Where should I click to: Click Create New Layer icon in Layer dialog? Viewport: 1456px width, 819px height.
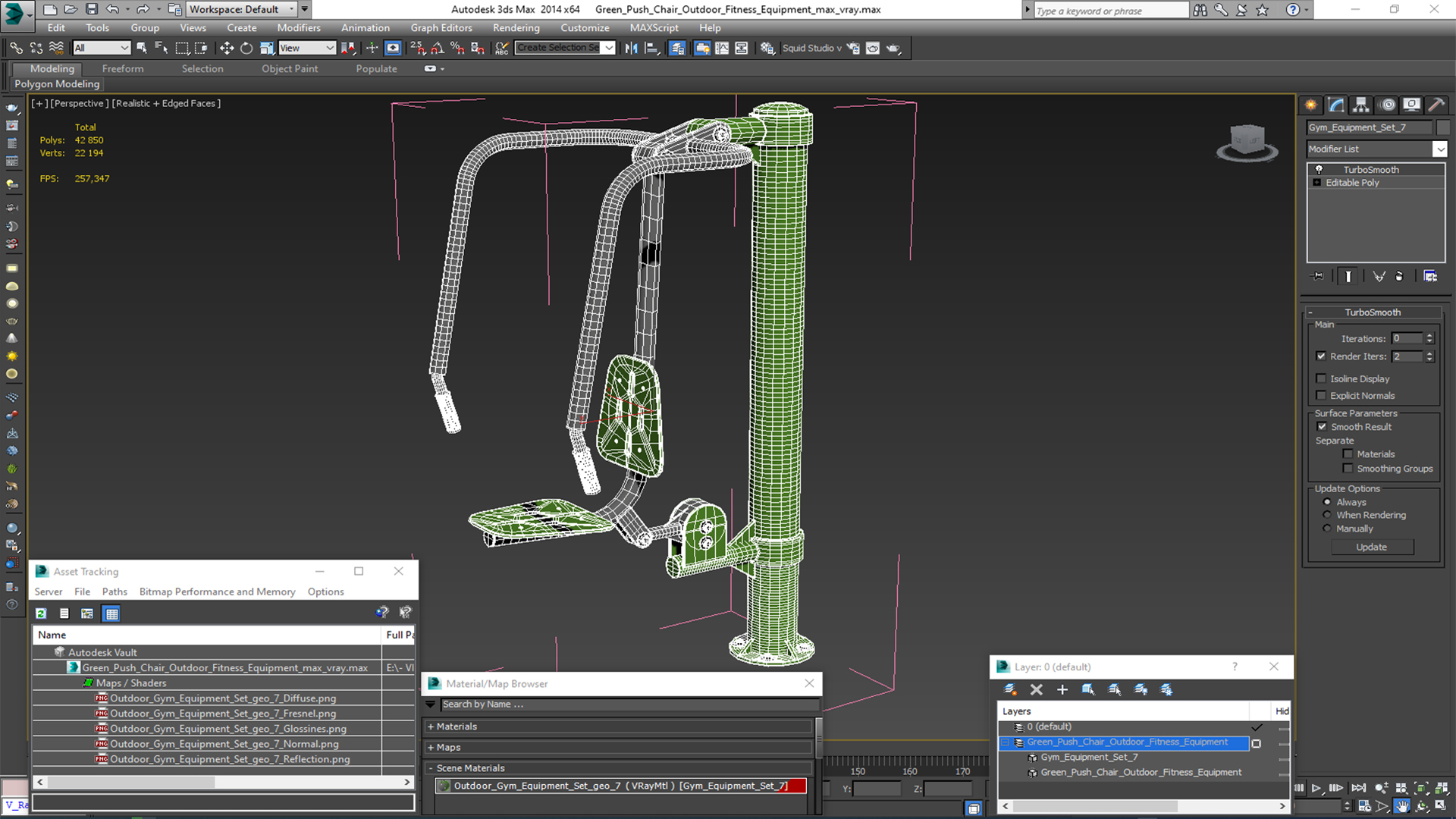(x=1010, y=689)
